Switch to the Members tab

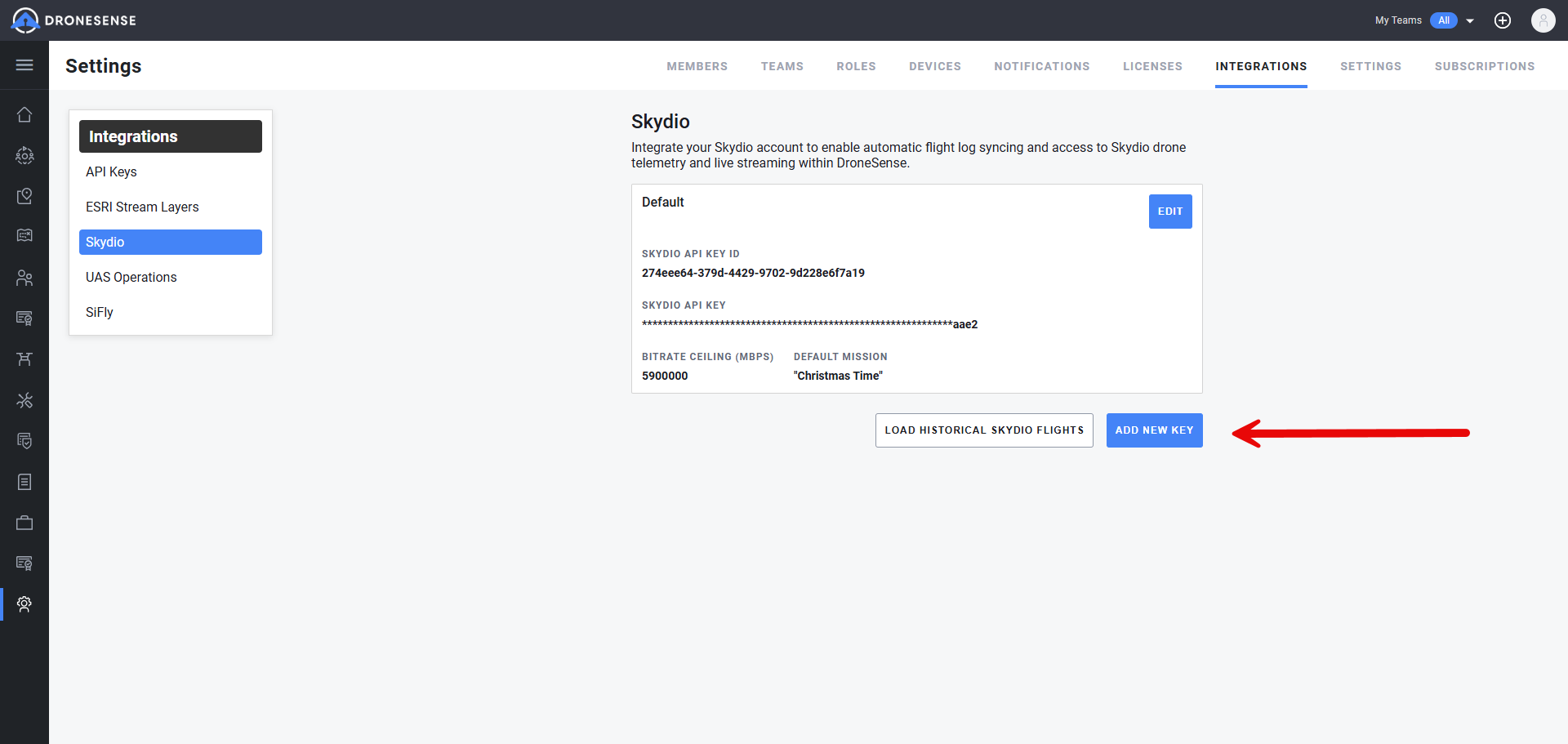(697, 66)
